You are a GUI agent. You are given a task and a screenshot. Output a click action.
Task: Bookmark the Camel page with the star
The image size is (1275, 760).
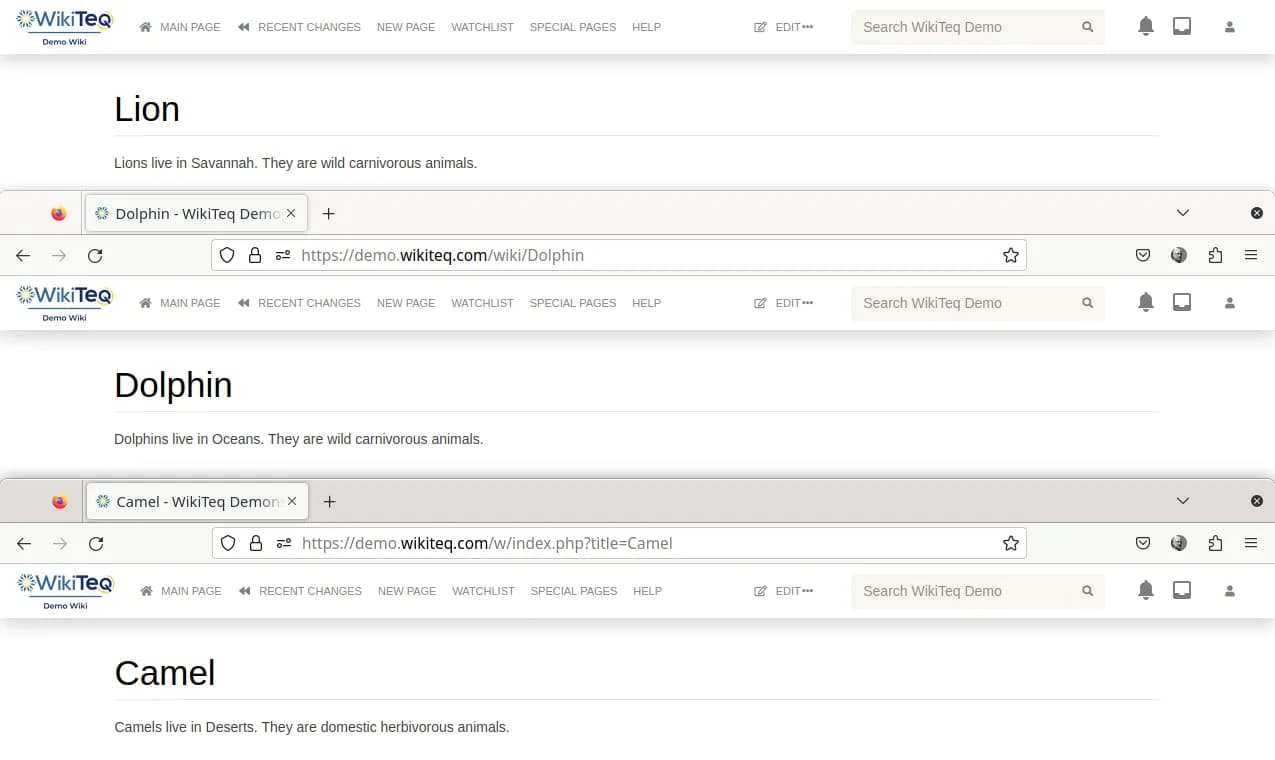click(x=1010, y=543)
